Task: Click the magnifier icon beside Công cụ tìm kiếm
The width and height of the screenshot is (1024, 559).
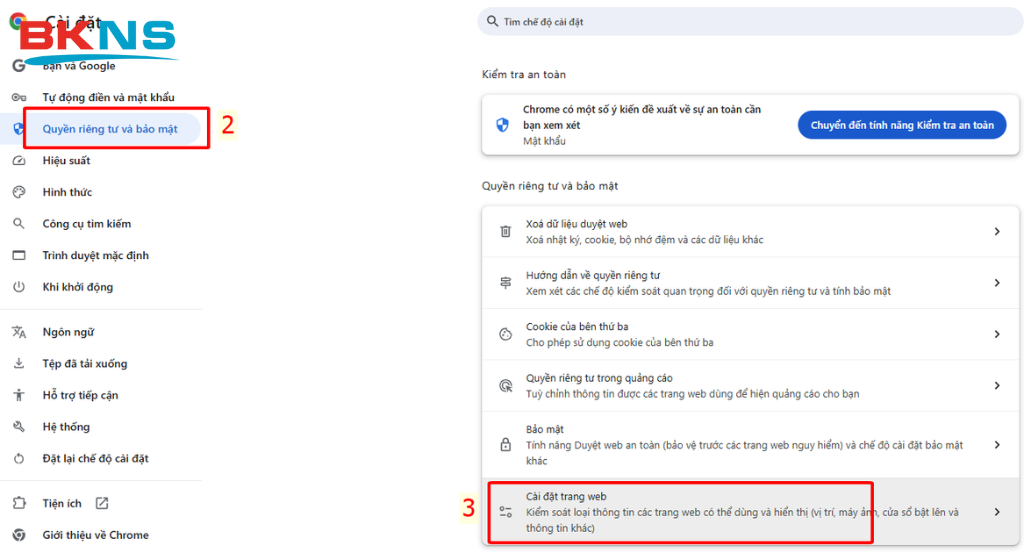Action: tap(19, 223)
